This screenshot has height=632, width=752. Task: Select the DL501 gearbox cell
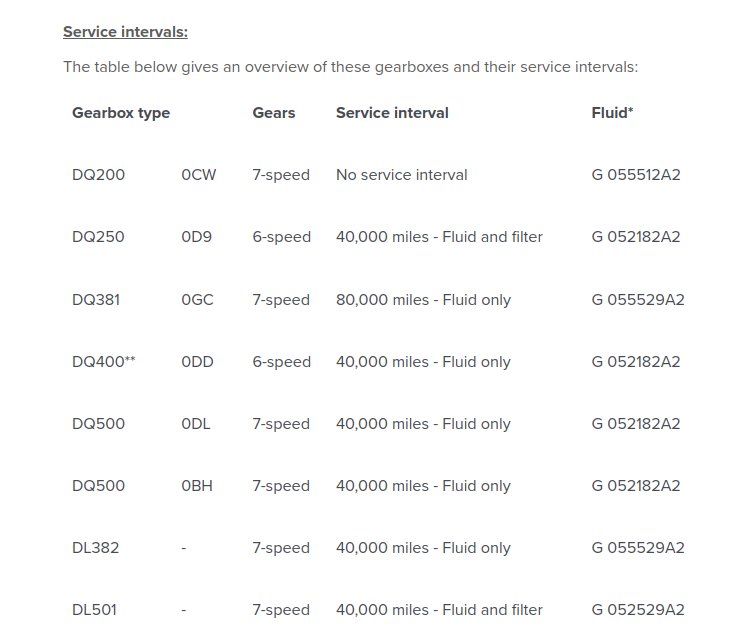(94, 610)
